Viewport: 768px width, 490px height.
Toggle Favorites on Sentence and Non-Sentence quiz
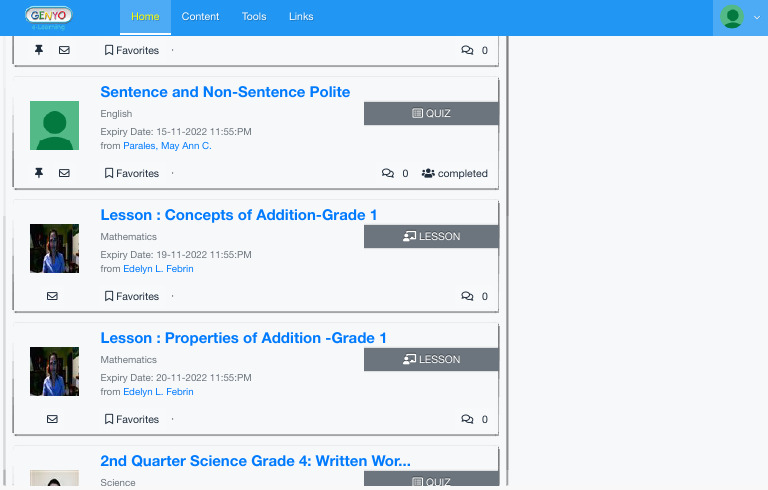point(132,173)
